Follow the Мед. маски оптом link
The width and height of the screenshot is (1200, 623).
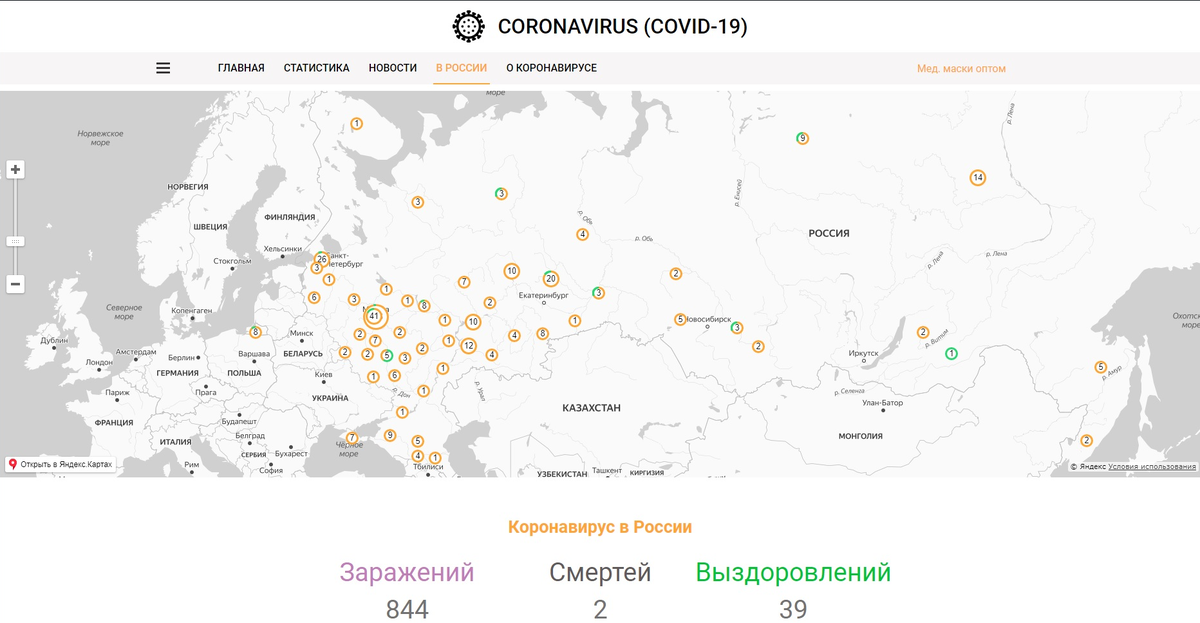961,69
